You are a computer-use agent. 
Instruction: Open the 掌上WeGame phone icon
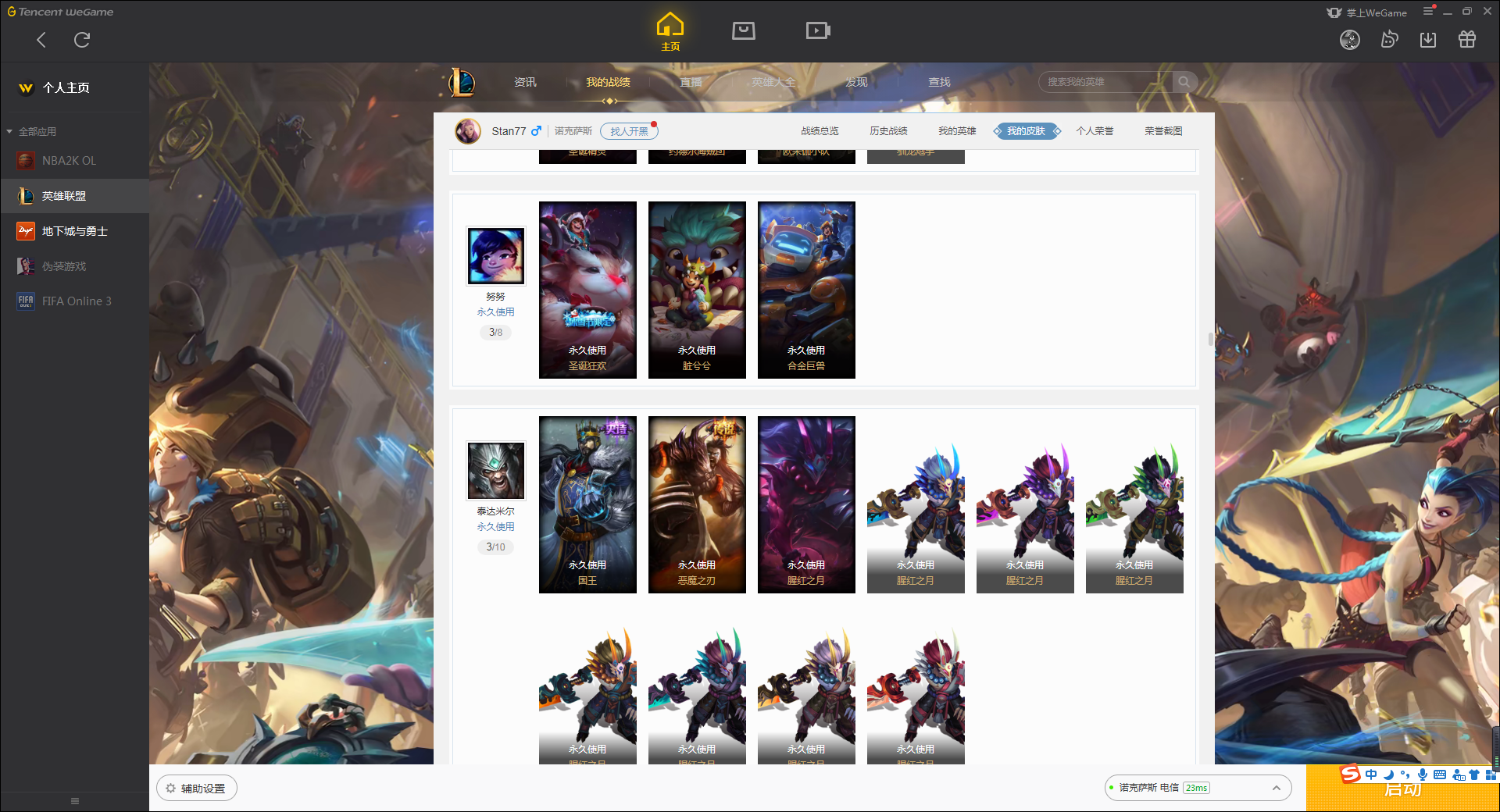[x=1334, y=12]
